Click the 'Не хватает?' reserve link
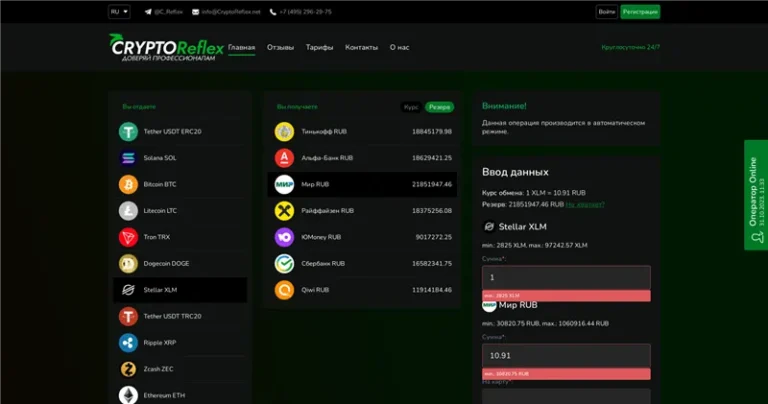This screenshot has height=404, width=768. [585, 204]
